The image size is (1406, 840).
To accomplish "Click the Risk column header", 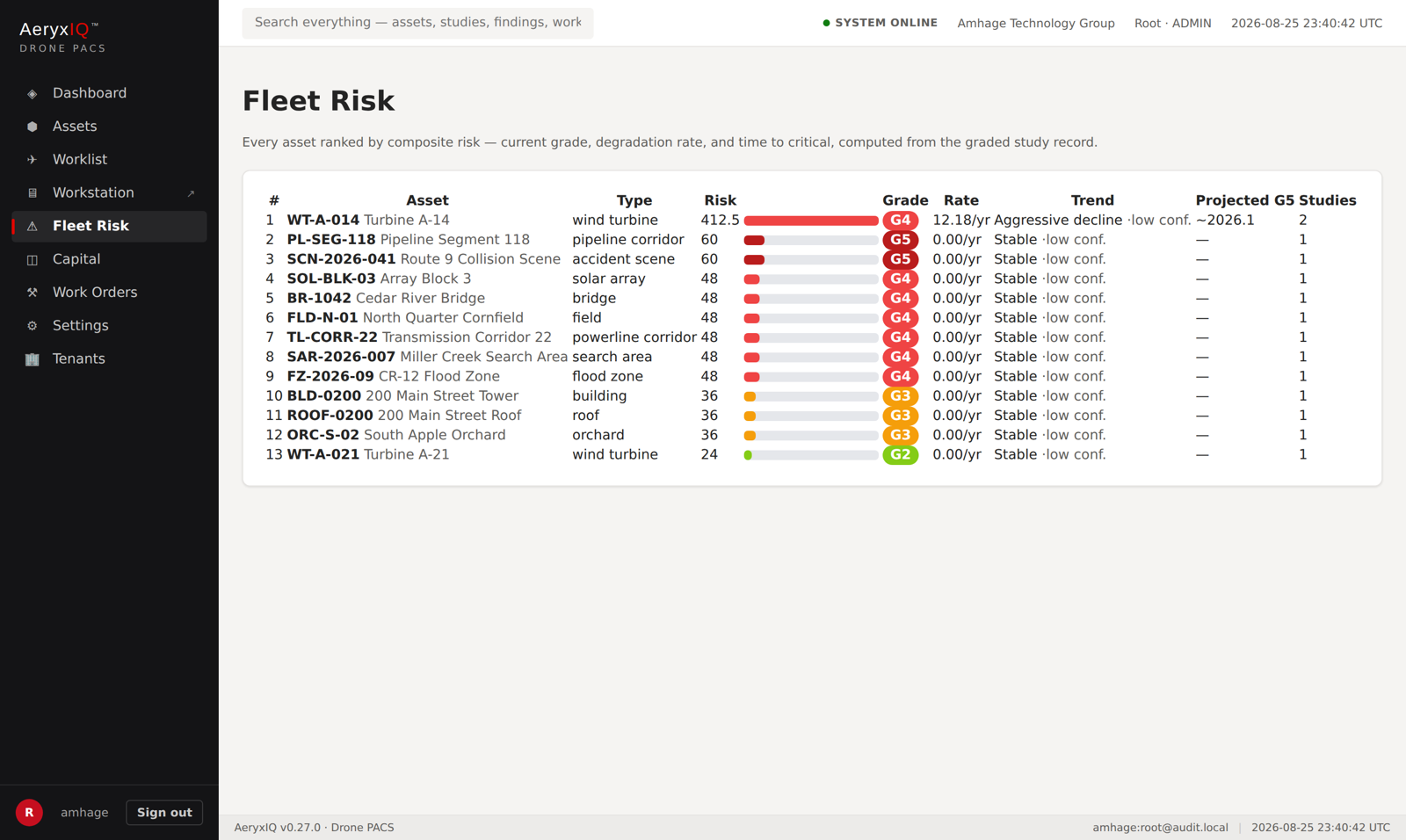I will click(x=721, y=200).
